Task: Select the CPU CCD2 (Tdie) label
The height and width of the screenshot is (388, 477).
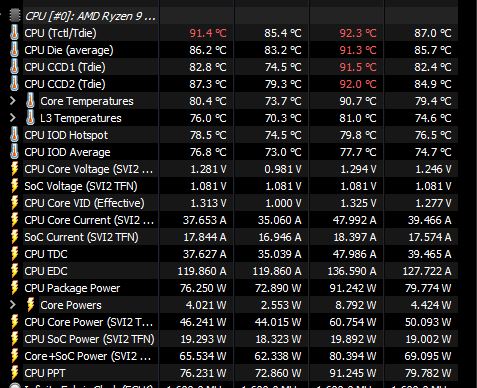Action: coord(65,84)
